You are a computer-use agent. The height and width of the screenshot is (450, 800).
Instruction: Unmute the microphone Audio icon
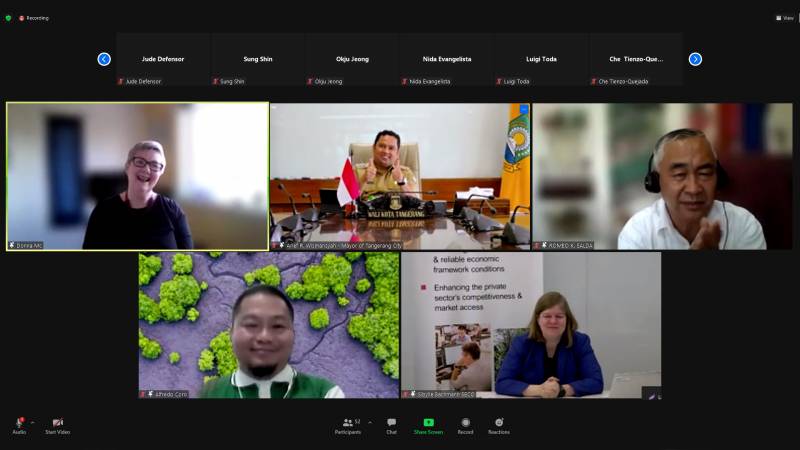tap(19, 423)
